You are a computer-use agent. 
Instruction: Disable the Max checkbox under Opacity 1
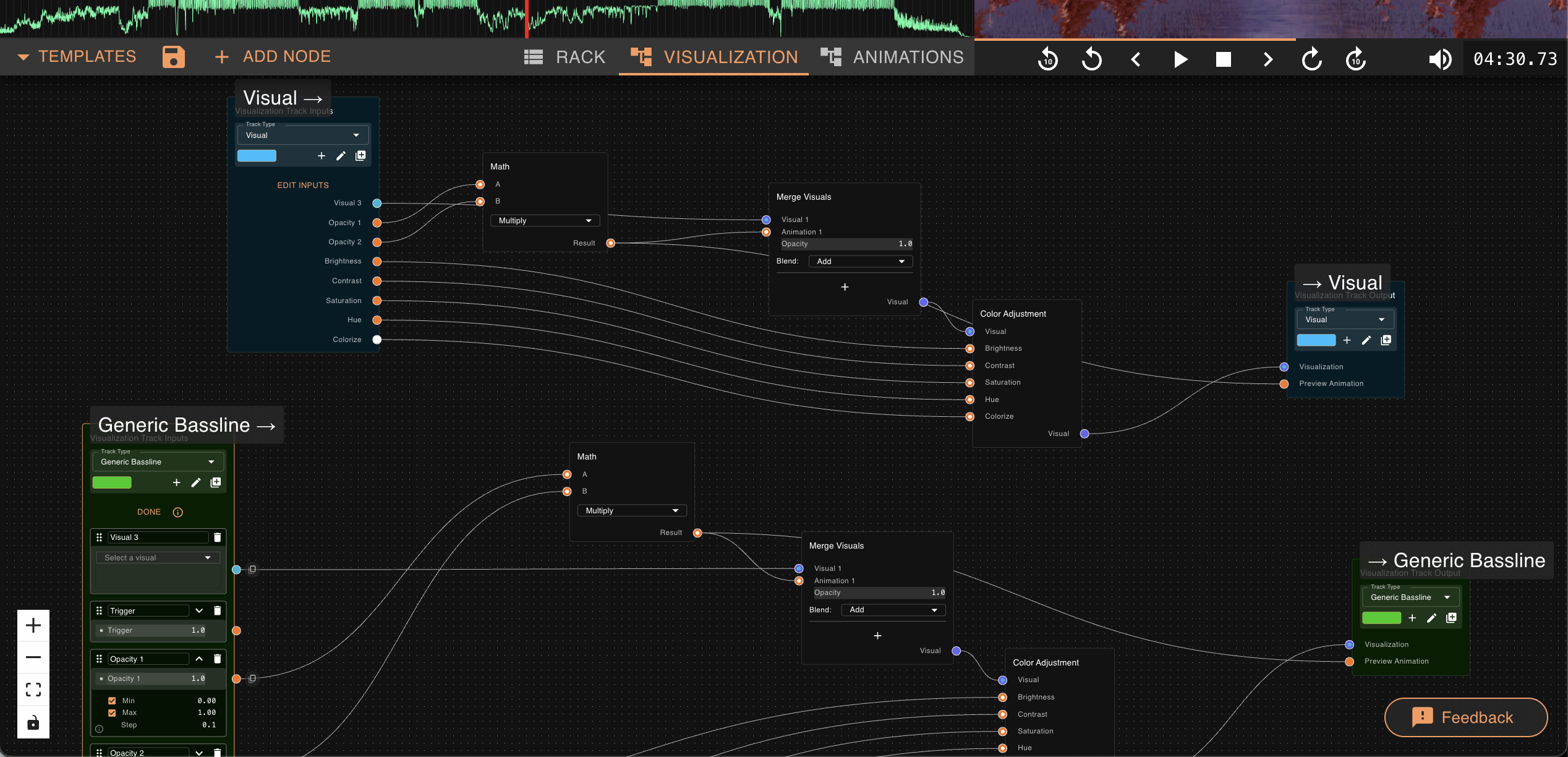click(x=112, y=712)
